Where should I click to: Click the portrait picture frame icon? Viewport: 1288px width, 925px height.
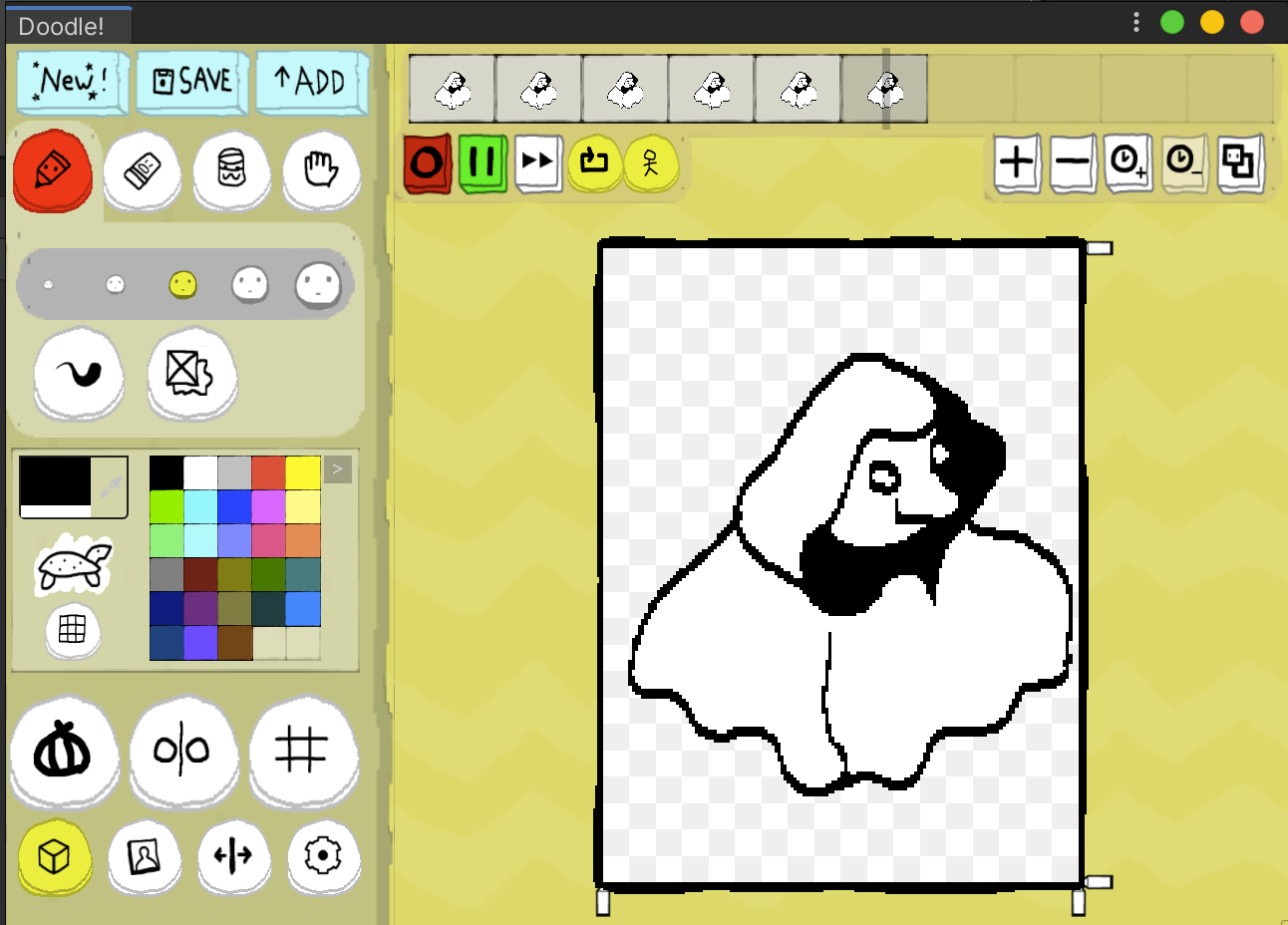point(145,856)
